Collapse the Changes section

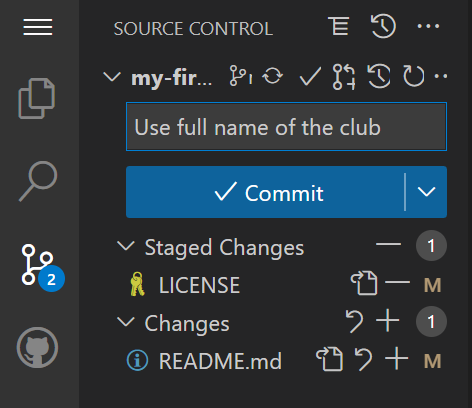click(126, 322)
